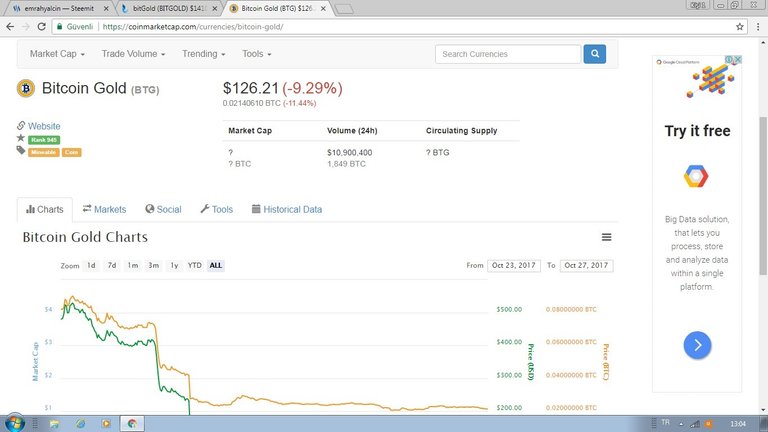The height and width of the screenshot is (432, 768).
Task: Edit the From date Oct 23, 2017
Action: click(514, 265)
